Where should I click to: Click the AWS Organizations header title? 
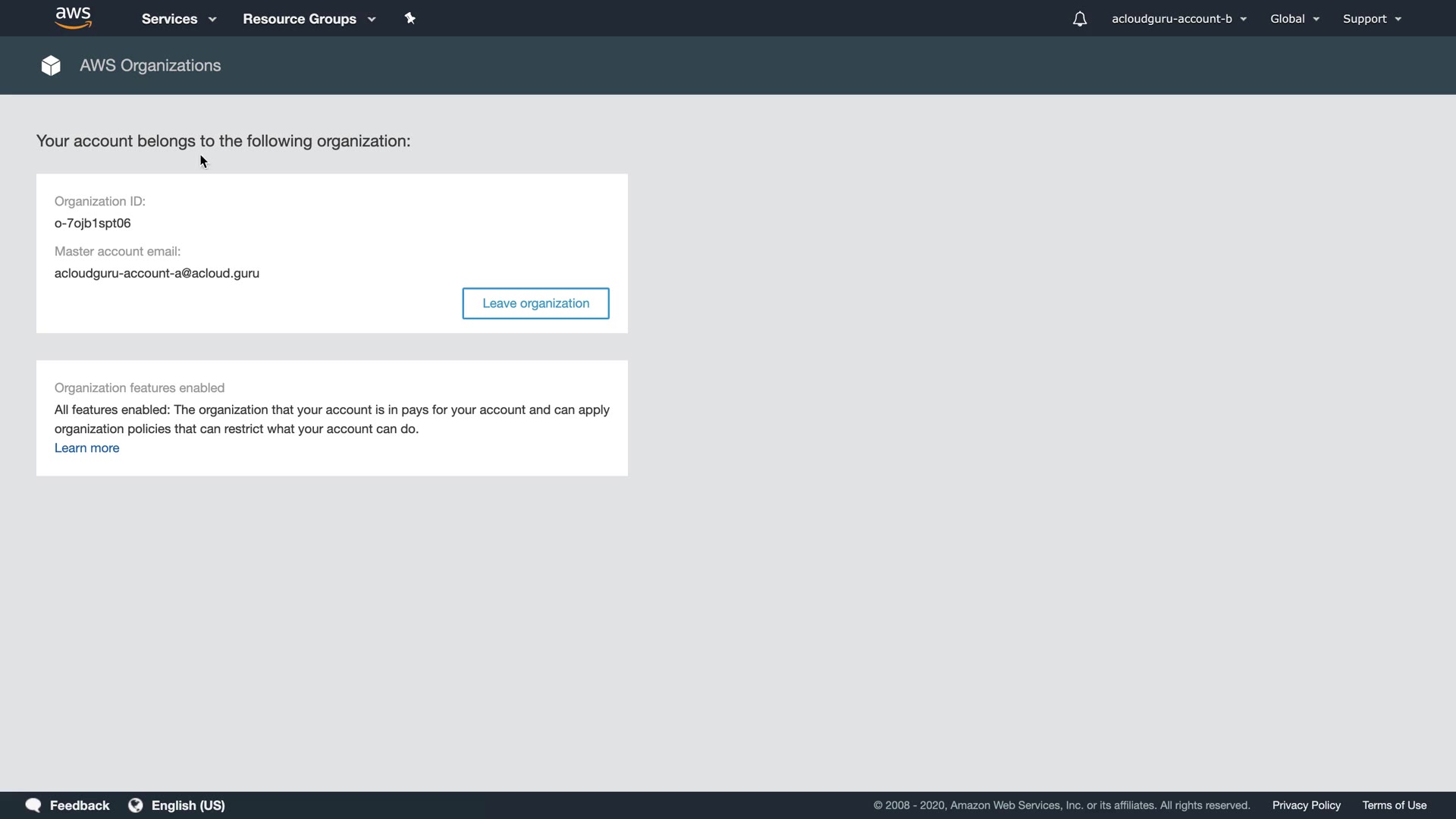pos(150,66)
